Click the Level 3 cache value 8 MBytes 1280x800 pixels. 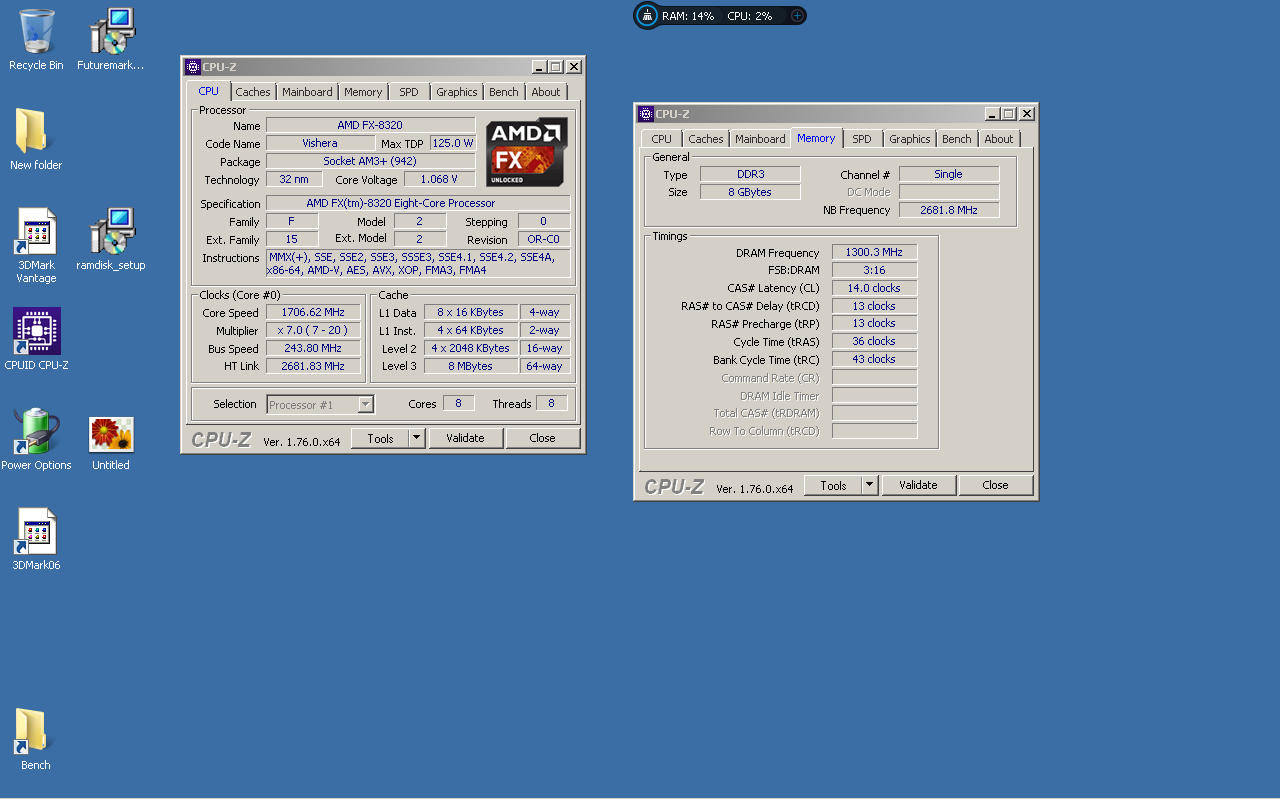471,366
